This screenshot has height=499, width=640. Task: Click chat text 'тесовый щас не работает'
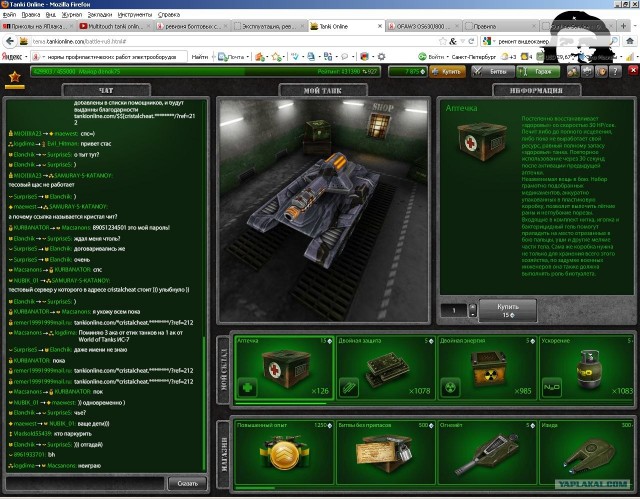click(41, 185)
